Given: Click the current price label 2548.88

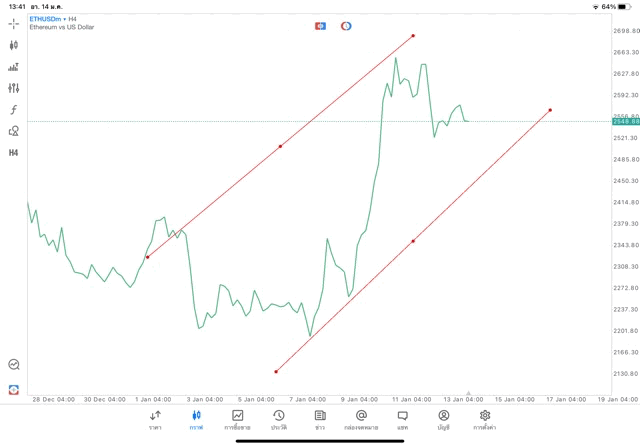Looking at the screenshot, I should point(627,121).
